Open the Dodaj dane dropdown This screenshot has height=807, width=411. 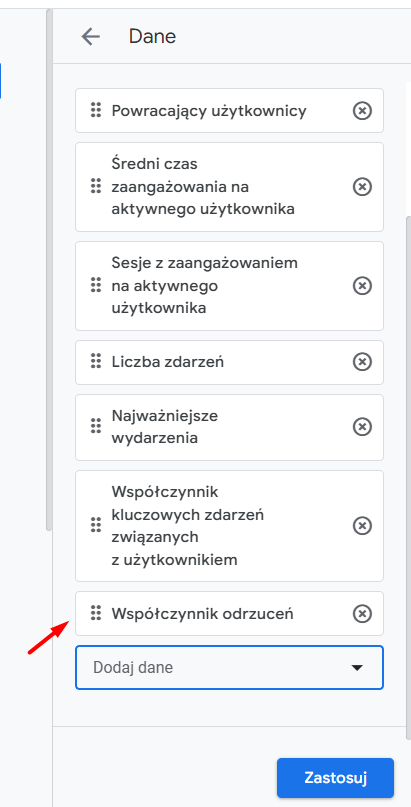pos(229,668)
